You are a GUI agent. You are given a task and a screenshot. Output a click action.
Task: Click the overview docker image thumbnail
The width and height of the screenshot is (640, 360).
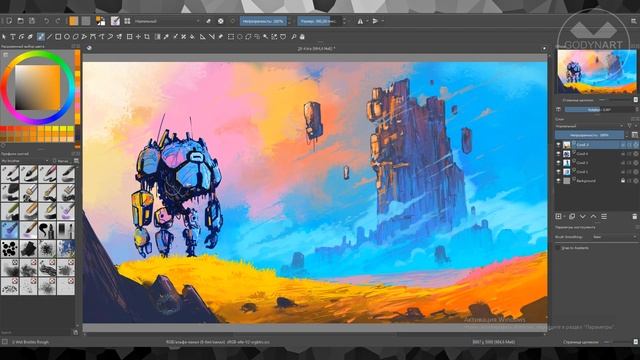[x=596, y=71]
